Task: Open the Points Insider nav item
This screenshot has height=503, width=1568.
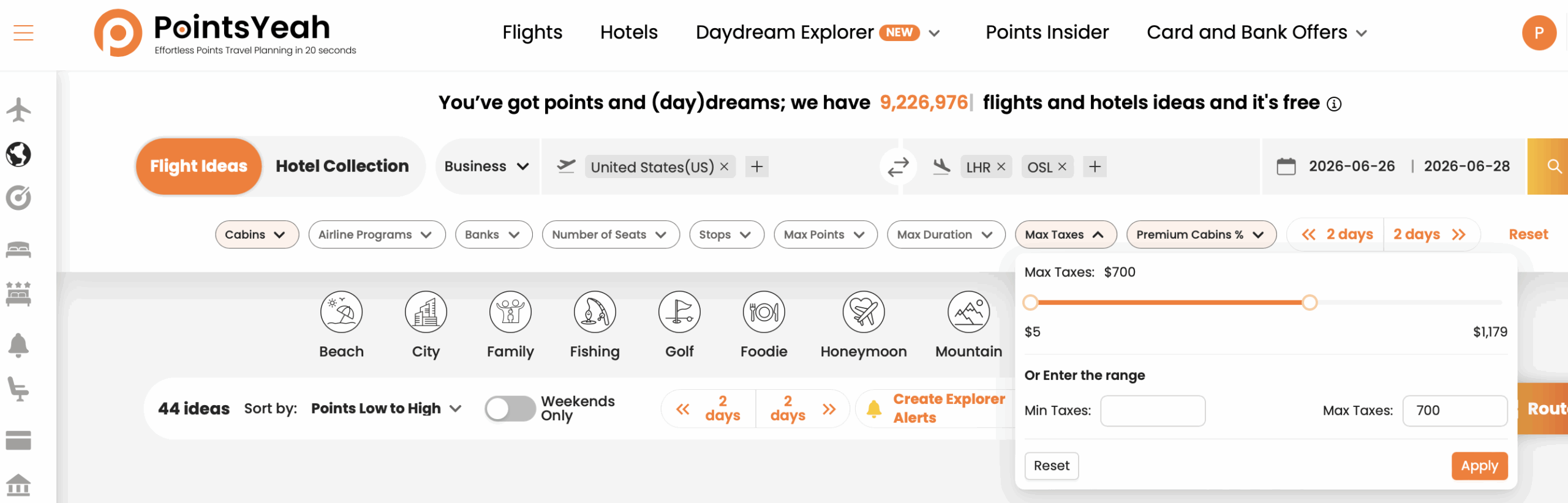Action: coord(1047,32)
